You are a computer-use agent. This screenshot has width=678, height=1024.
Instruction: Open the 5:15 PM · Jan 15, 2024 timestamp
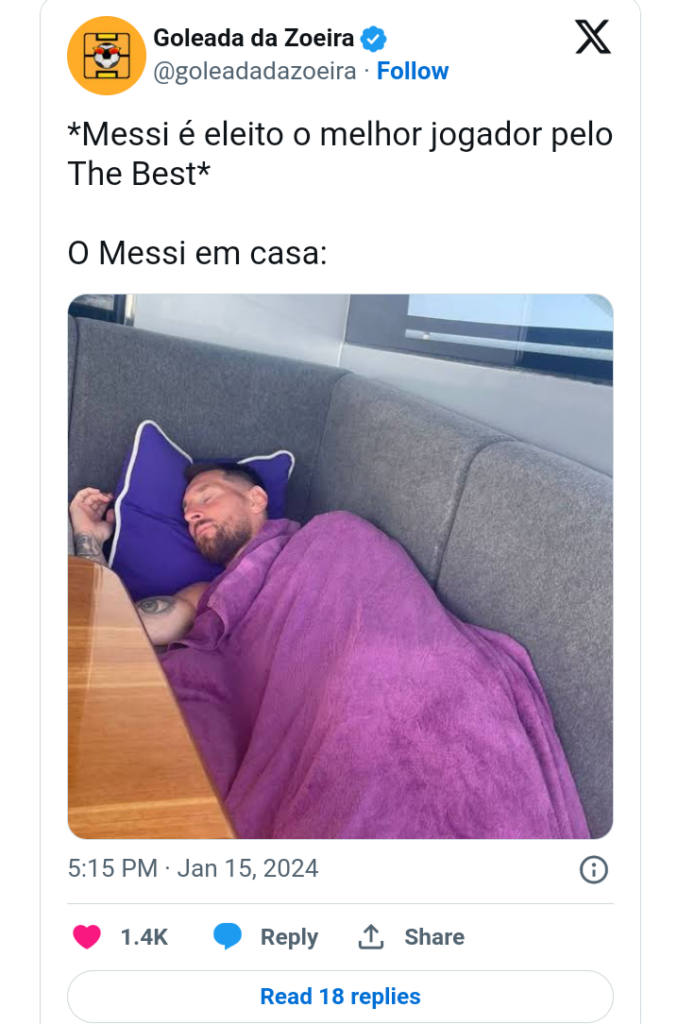(193, 869)
